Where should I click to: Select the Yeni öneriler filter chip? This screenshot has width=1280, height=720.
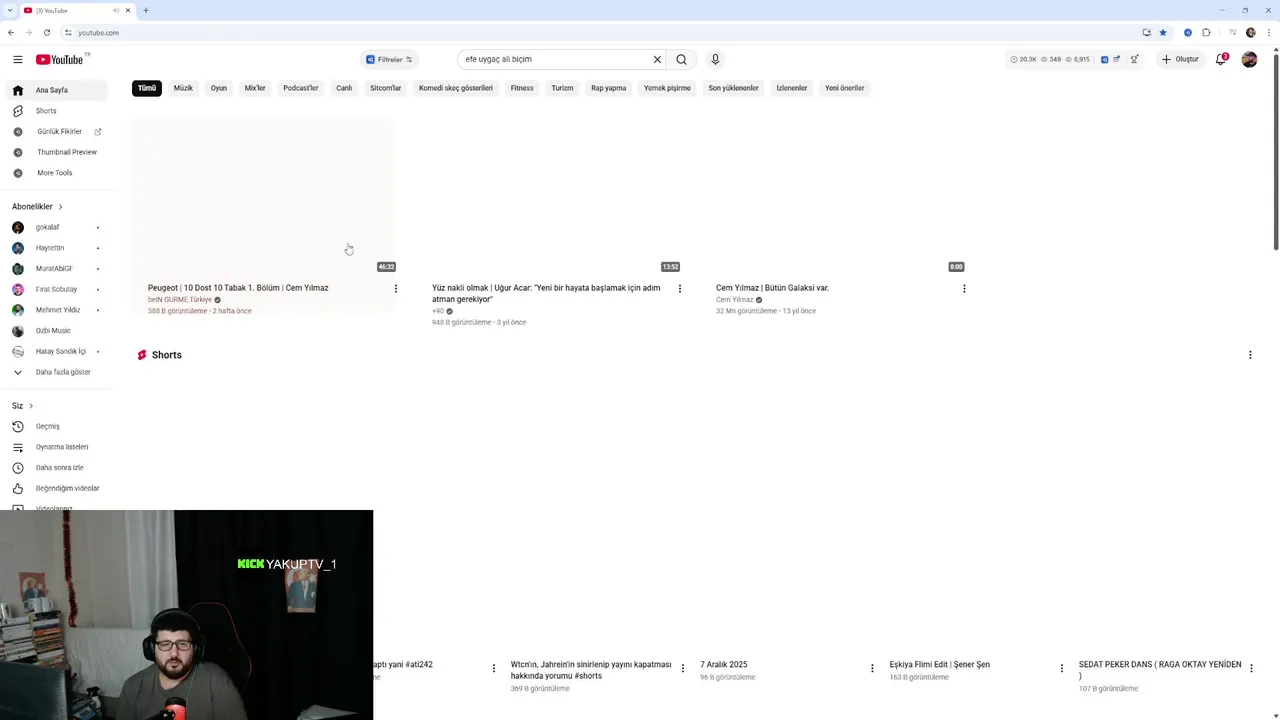click(845, 88)
